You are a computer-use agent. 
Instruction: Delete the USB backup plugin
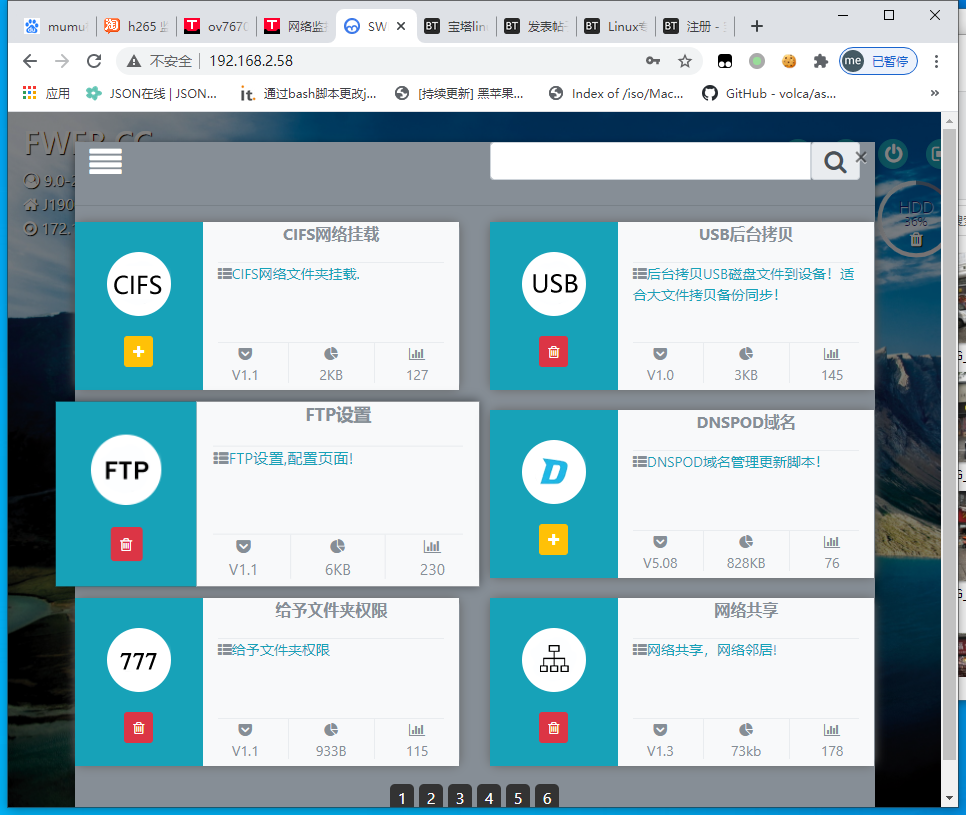[x=553, y=352]
